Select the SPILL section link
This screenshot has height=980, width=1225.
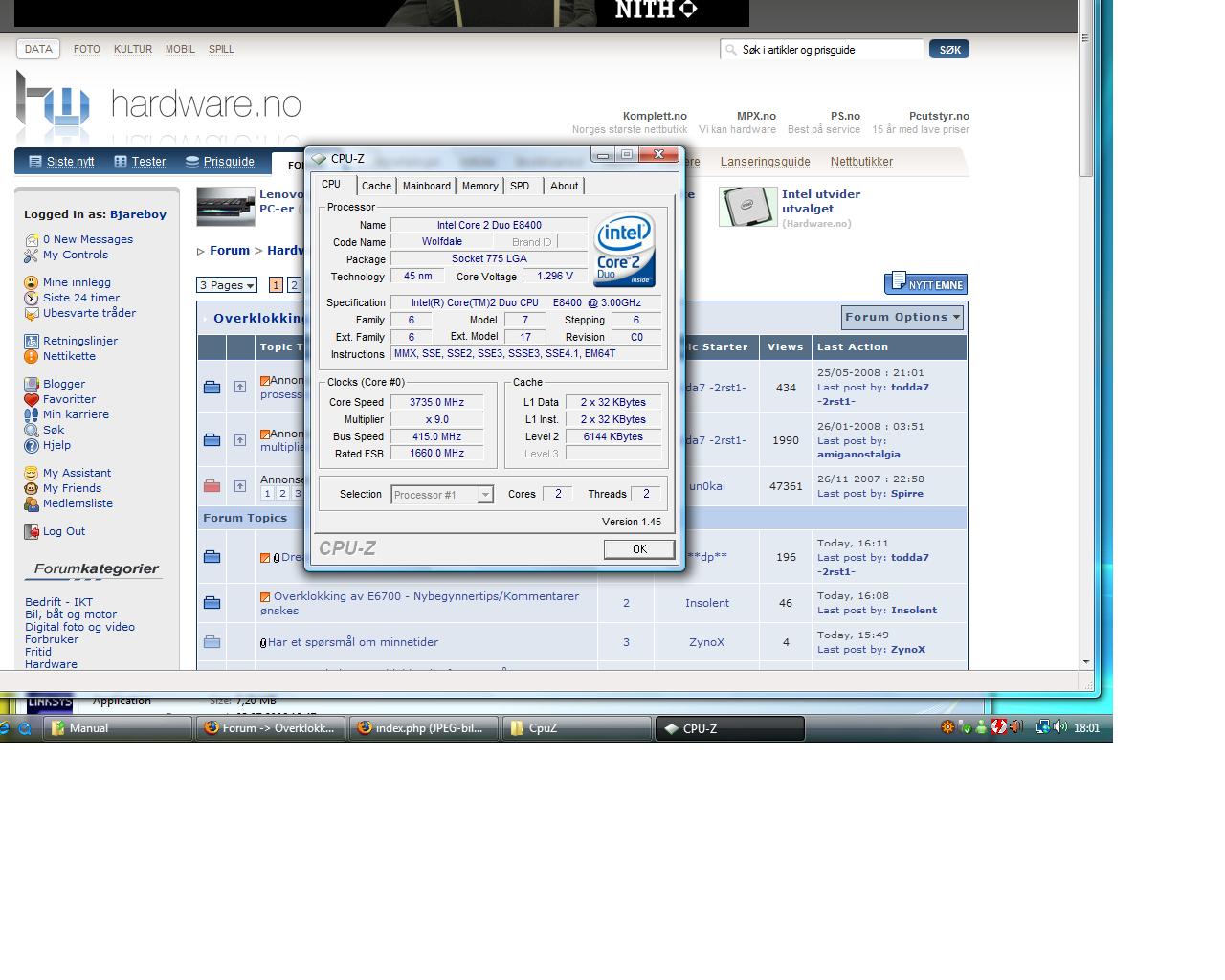221,49
